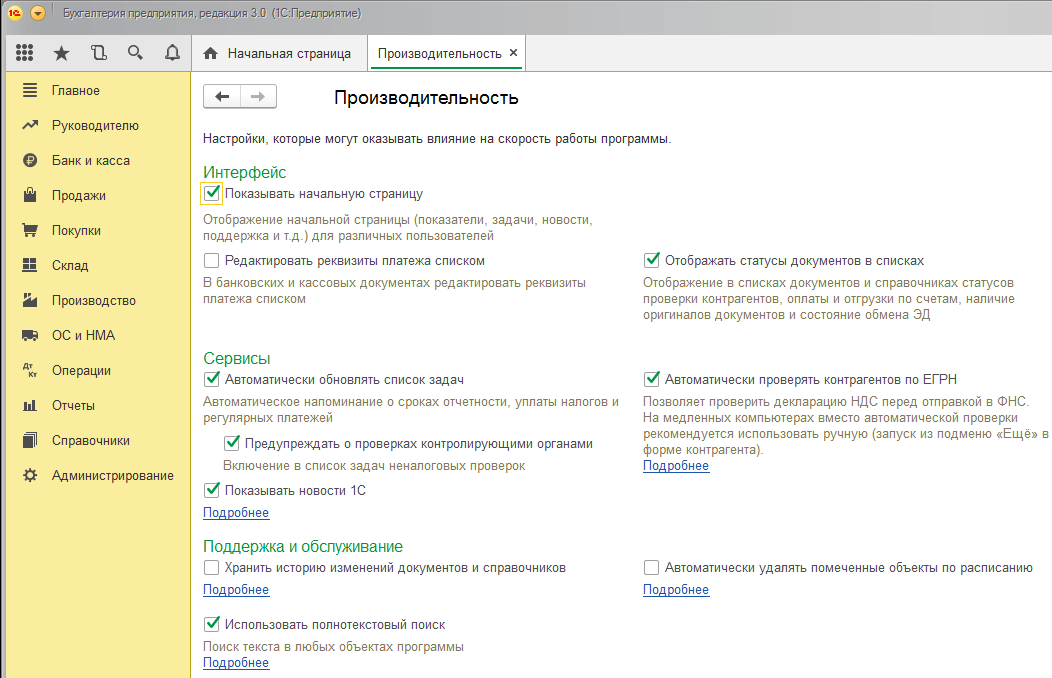Enable Редактировать реквизиты платежа списком

coord(211,260)
